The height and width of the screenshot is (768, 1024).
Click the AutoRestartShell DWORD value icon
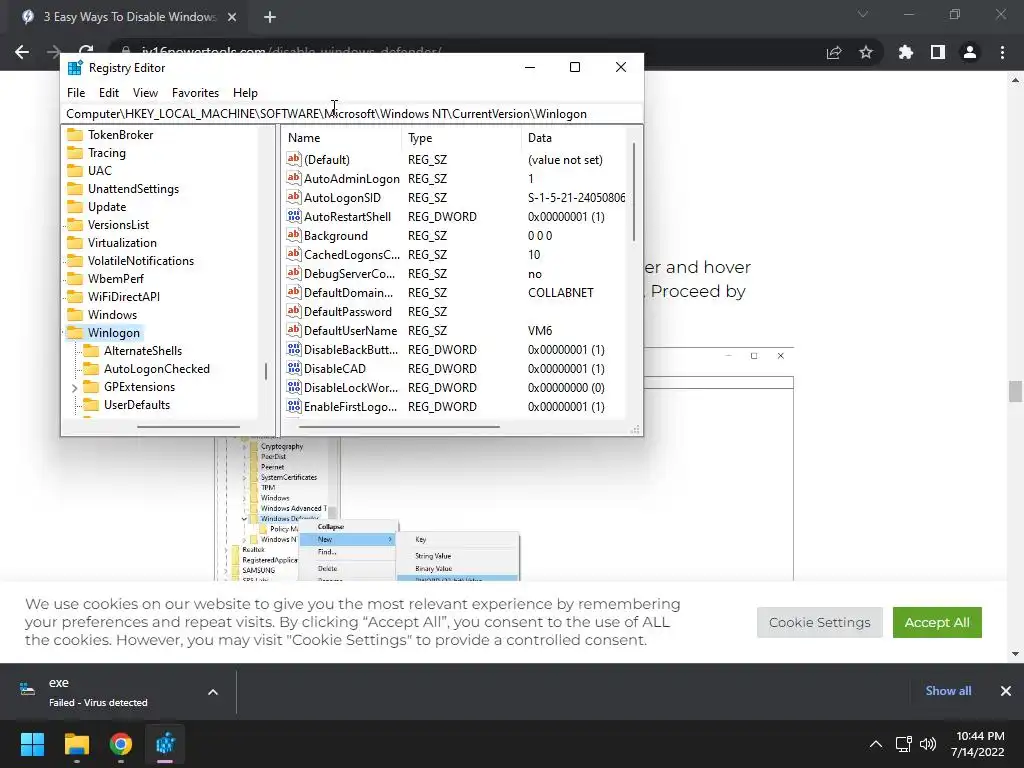(x=294, y=216)
